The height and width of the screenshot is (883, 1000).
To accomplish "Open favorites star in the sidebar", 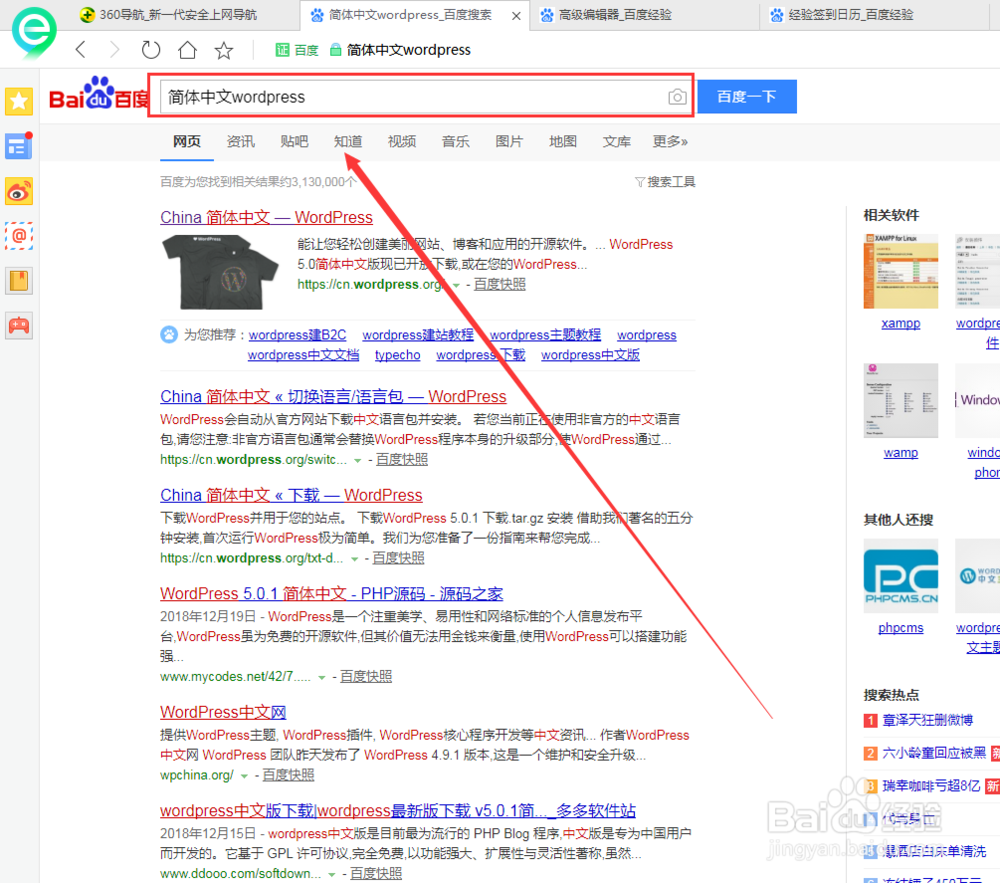I will (x=18, y=101).
